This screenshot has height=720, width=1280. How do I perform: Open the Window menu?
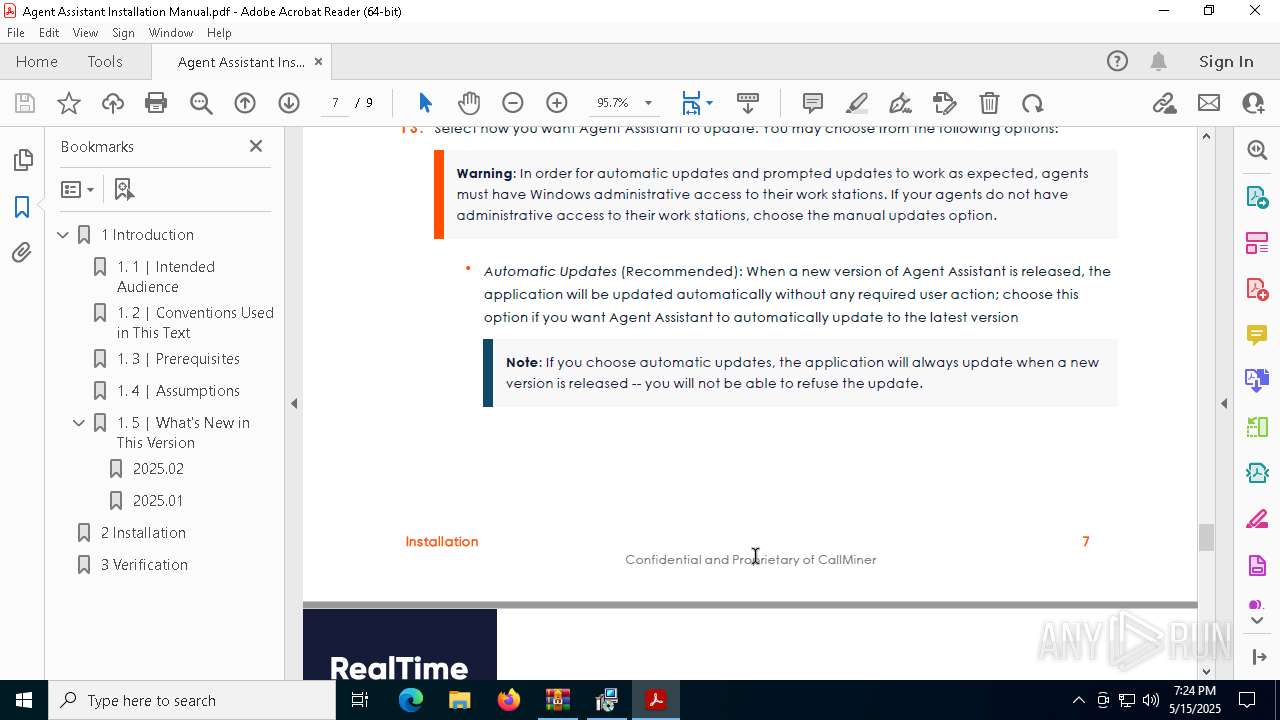pos(171,32)
